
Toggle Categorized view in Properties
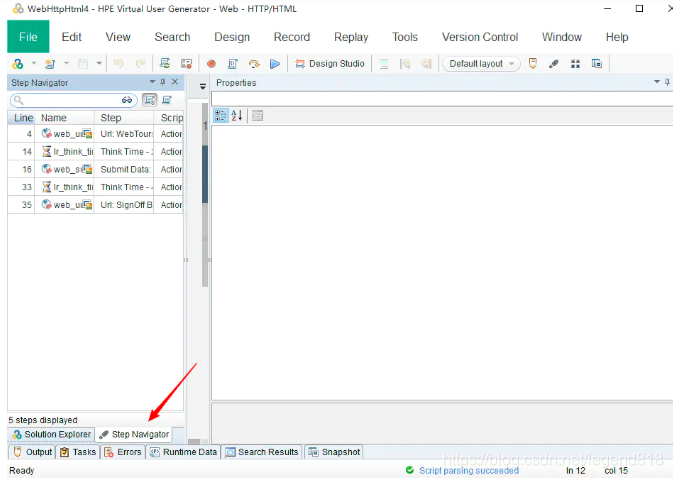coord(221,115)
